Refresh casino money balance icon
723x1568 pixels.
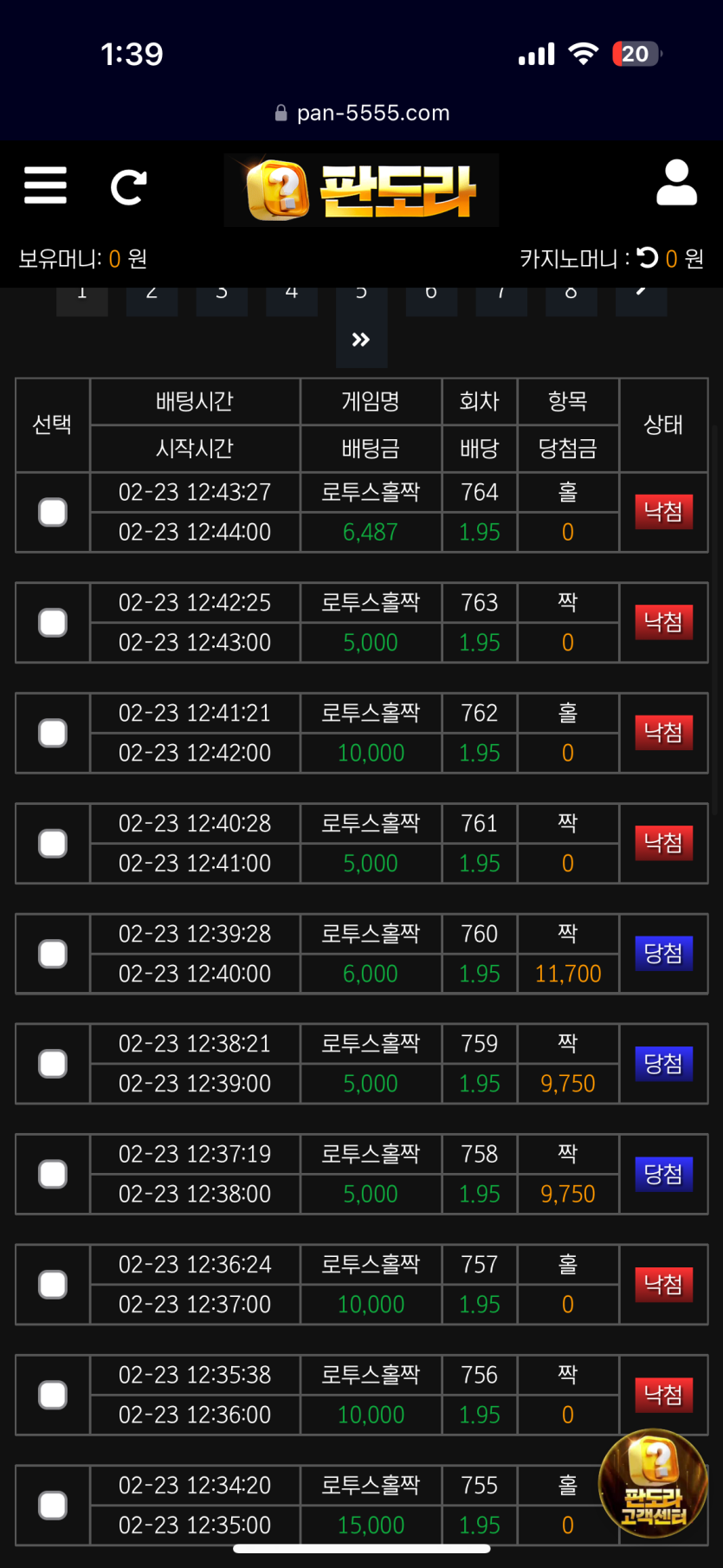(x=647, y=258)
